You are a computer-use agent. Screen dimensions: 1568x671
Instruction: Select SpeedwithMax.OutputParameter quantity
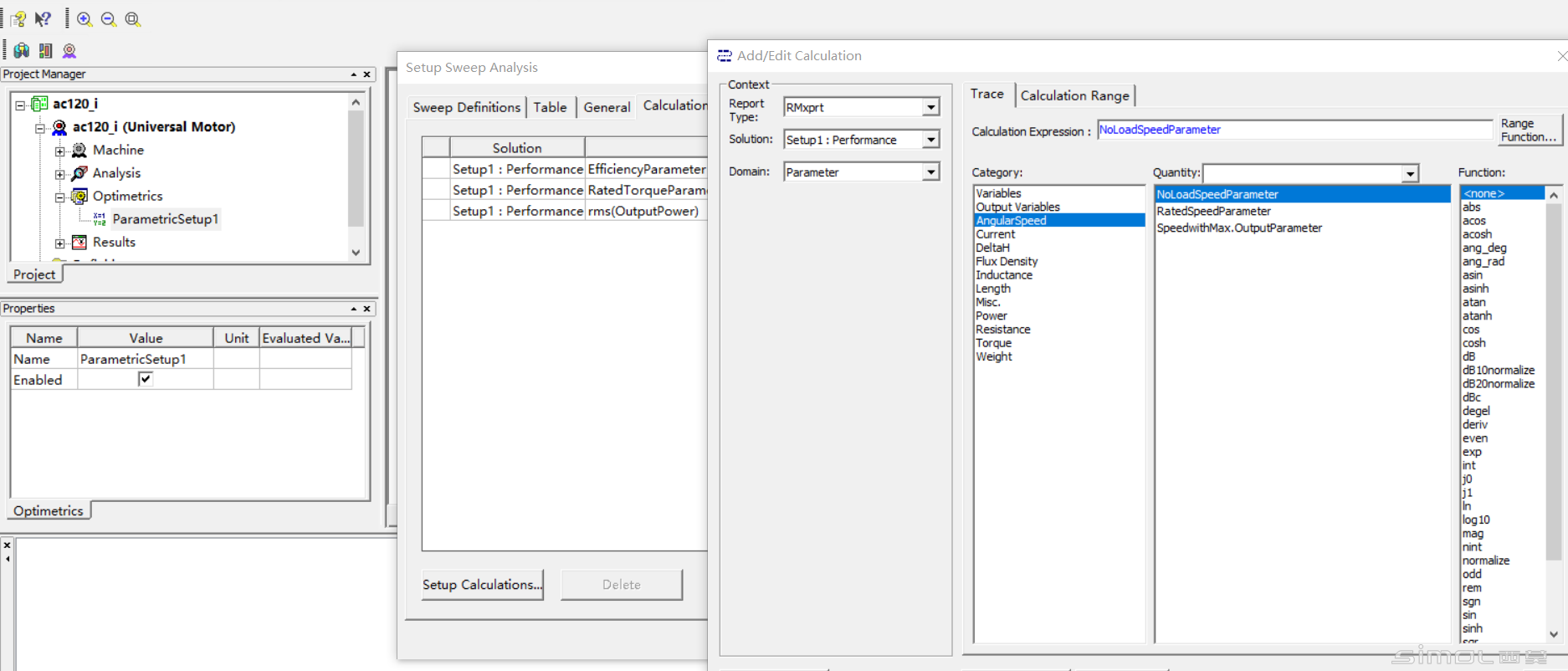1239,228
